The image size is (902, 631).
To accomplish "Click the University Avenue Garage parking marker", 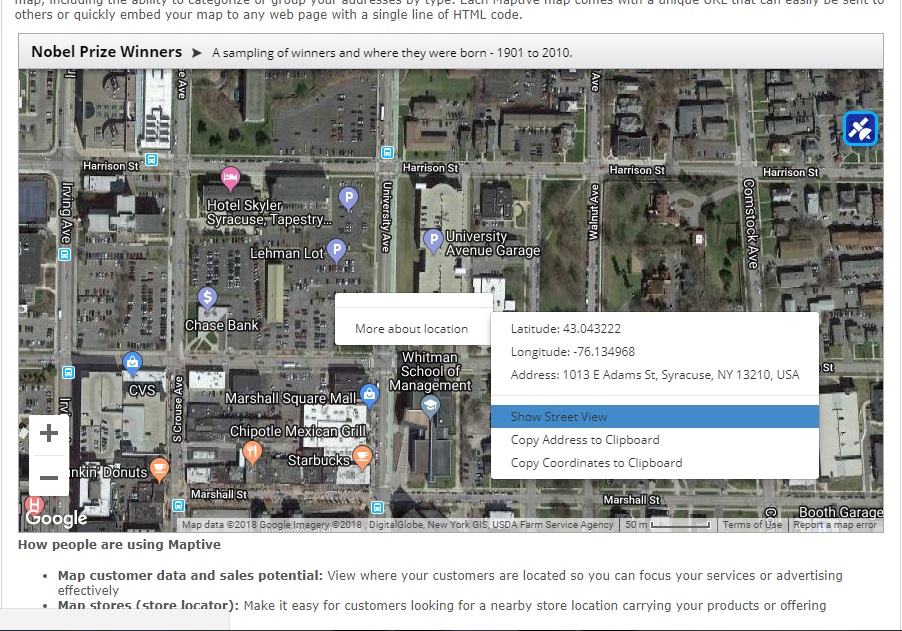I will tap(433, 240).
